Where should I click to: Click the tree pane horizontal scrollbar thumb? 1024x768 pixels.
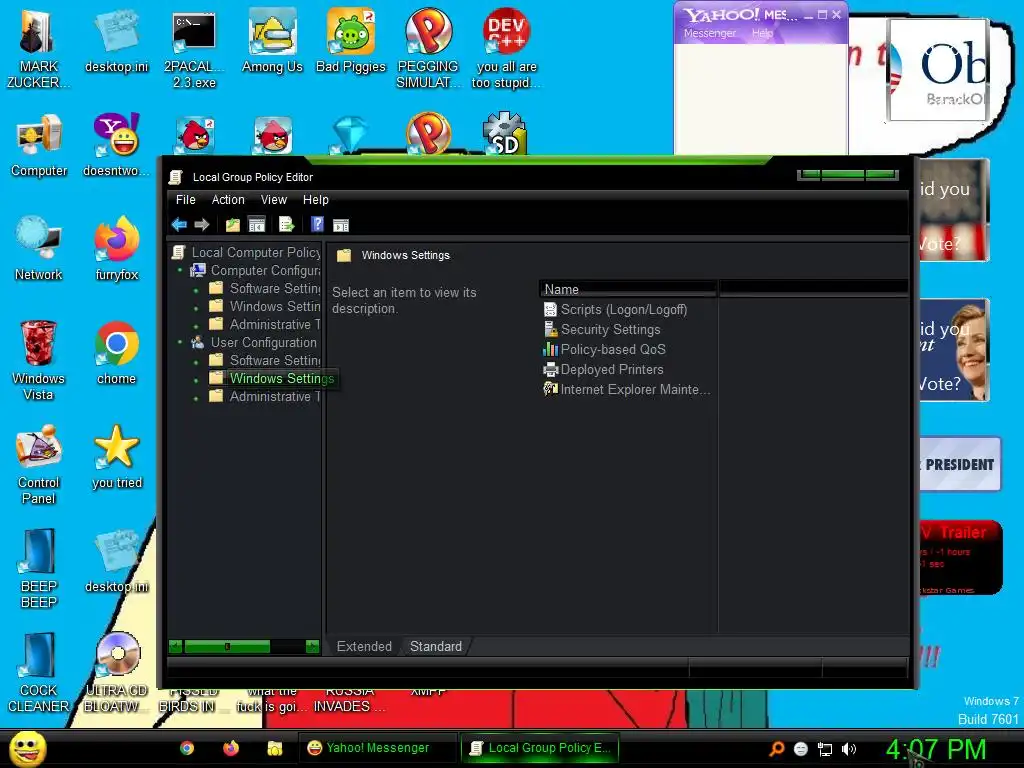tap(227, 647)
